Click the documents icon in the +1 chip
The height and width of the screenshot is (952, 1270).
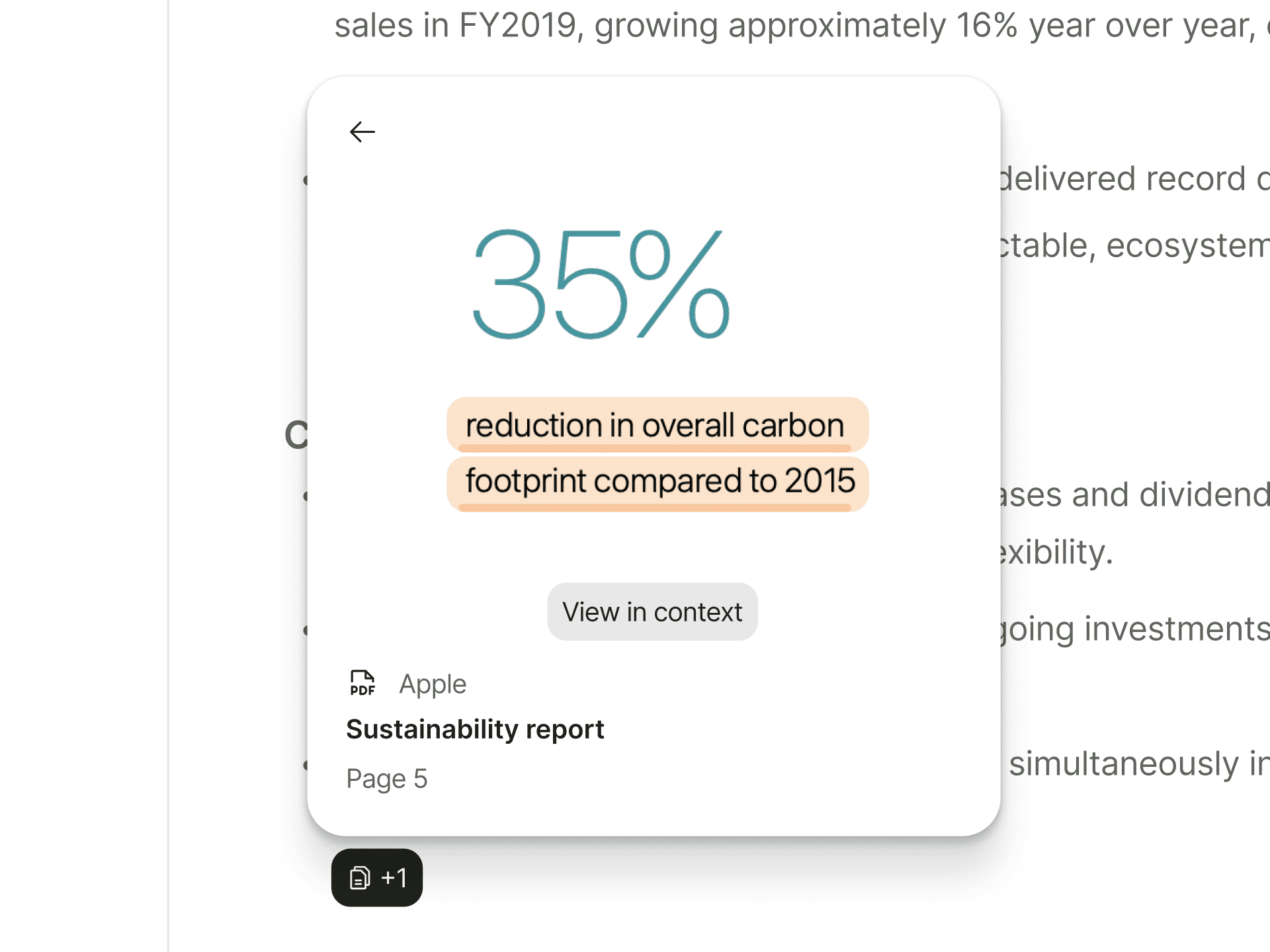coord(359,878)
